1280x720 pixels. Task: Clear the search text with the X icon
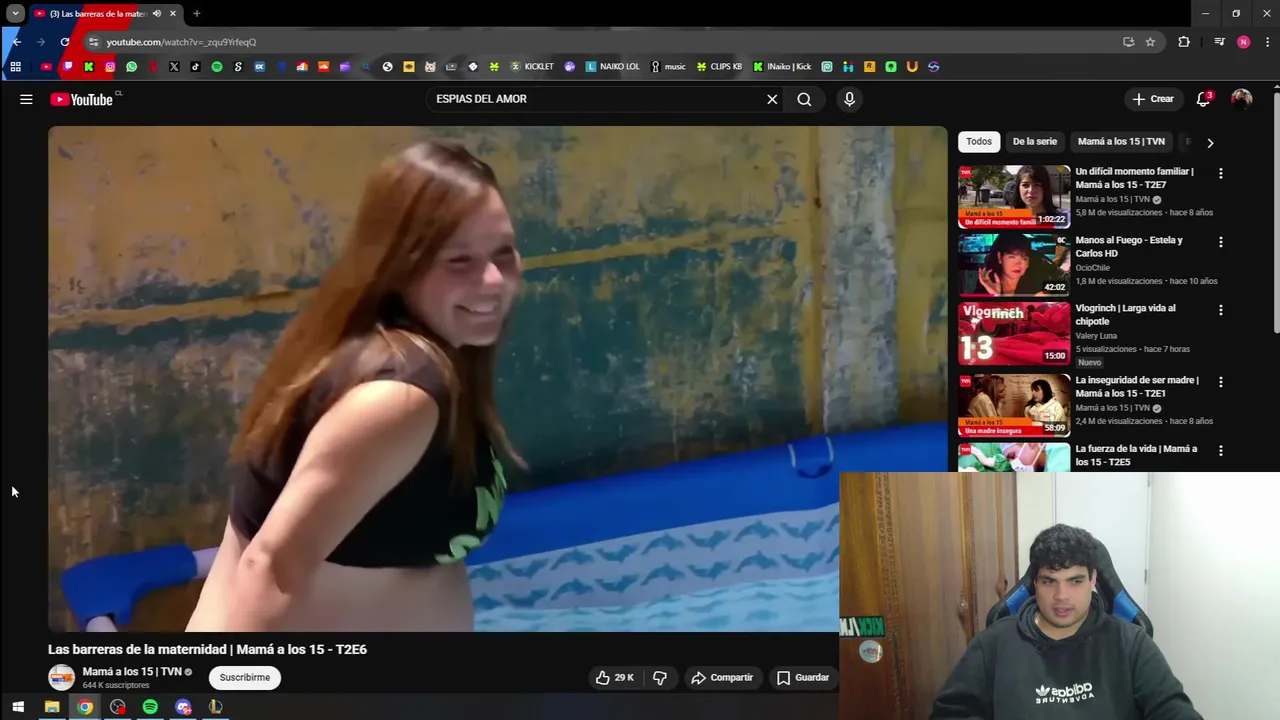pos(772,99)
